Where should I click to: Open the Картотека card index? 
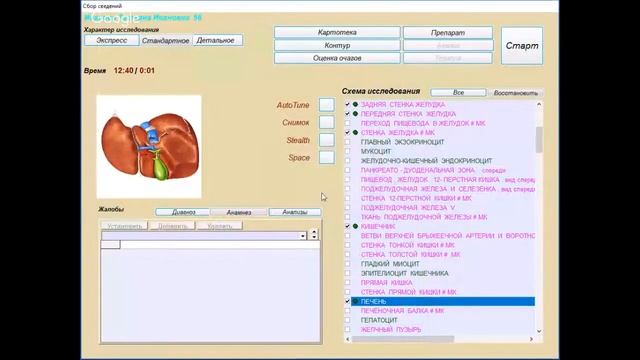click(337, 32)
